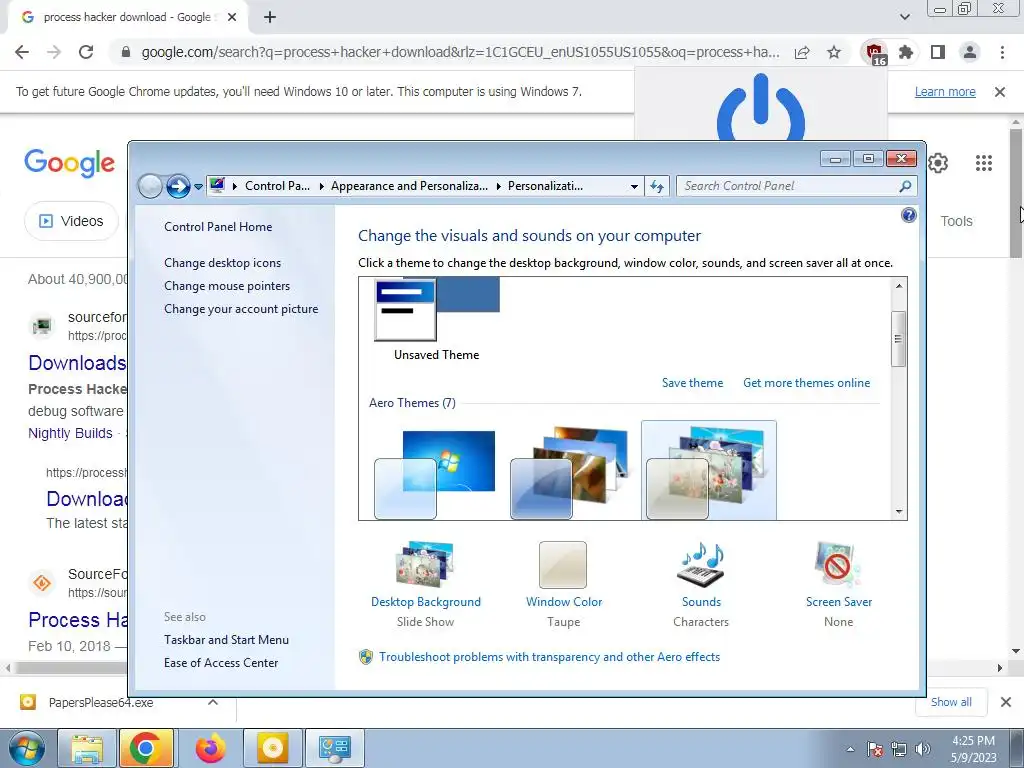The height and width of the screenshot is (768, 1024).
Task: Open Control Panel Home
Action: [x=218, y=227]
